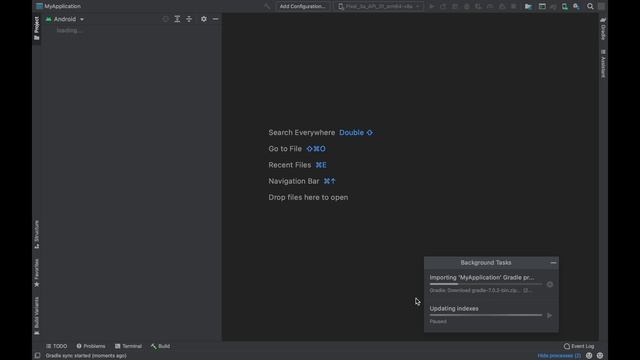The height and width of the screenshot is (360, 640).
Task: Open the SDK Manager icon
Action: (x=576, y=6)
